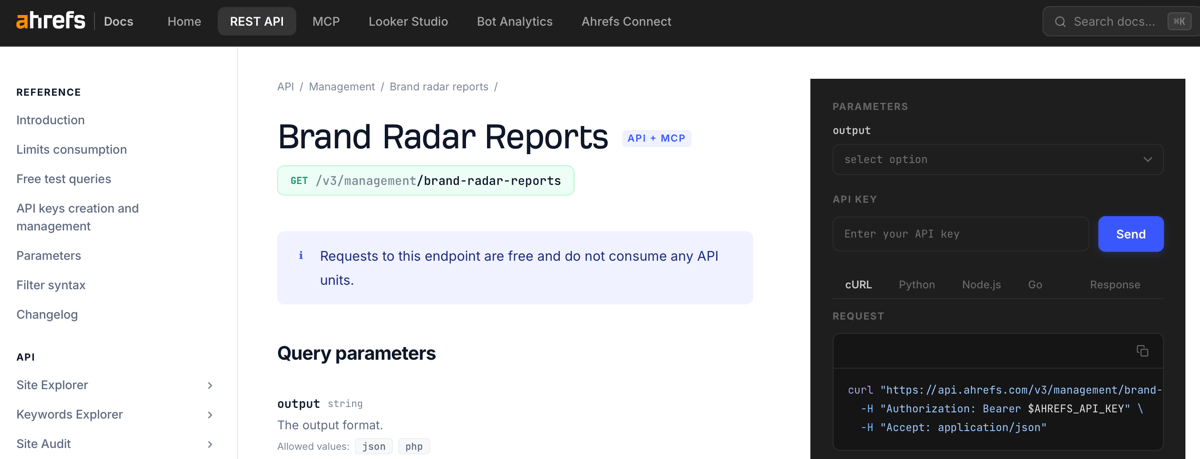Open the Parameters reference page
Image resolution: width=1200 pixels, height=459 pixels.
[x=48, y=256]
